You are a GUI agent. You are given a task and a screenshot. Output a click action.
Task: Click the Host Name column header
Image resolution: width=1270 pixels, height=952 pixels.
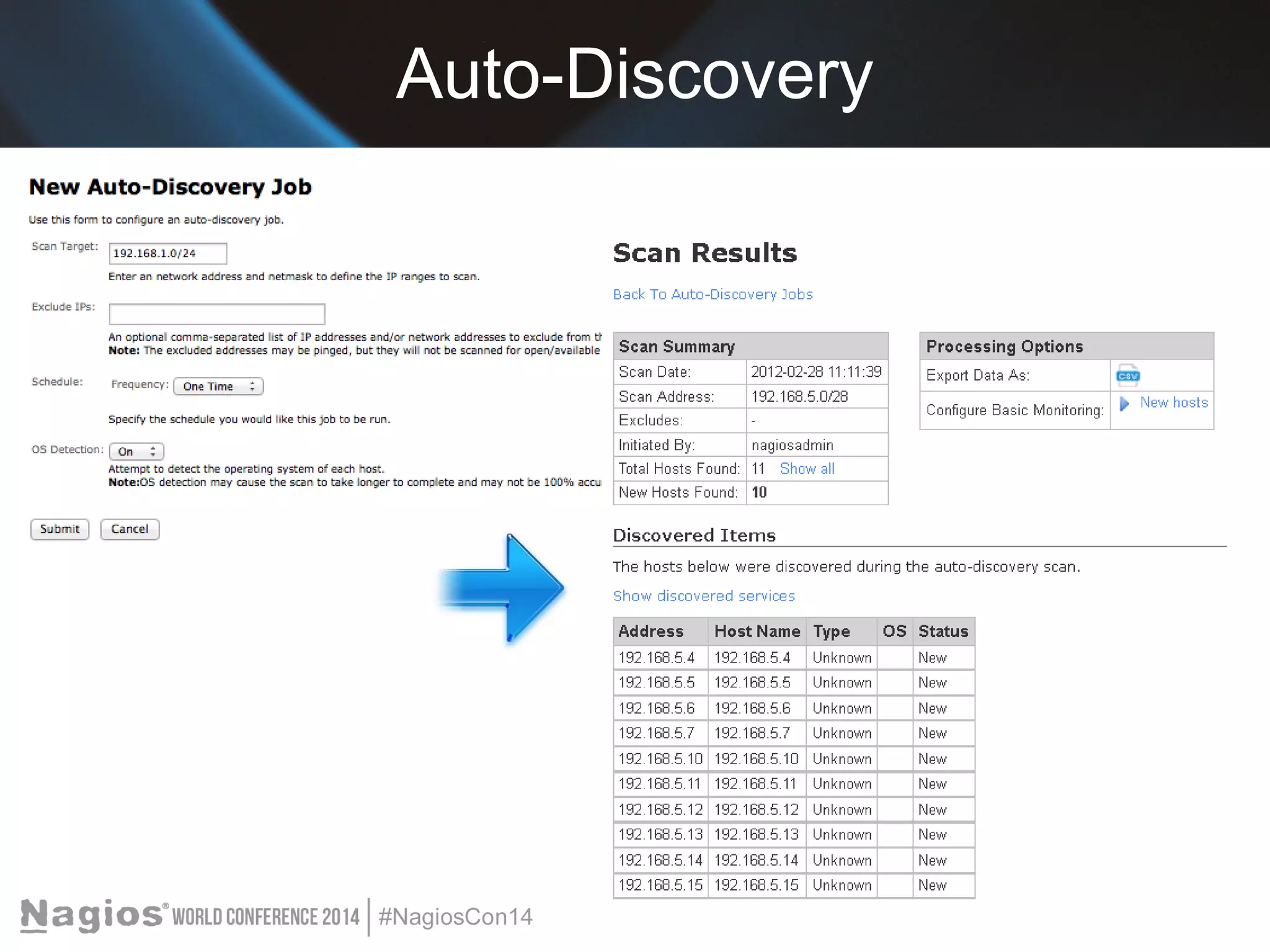pyautogui.click(x=757, y=631)
